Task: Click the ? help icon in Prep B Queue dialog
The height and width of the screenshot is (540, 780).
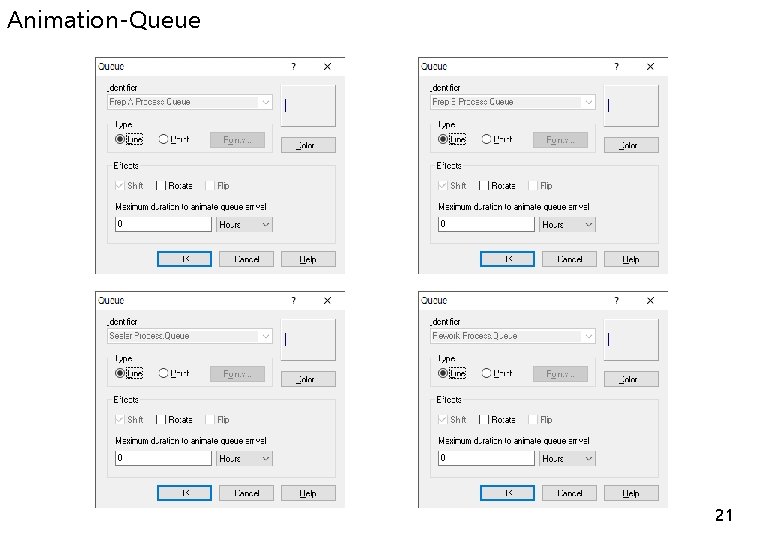Action: 616,66
